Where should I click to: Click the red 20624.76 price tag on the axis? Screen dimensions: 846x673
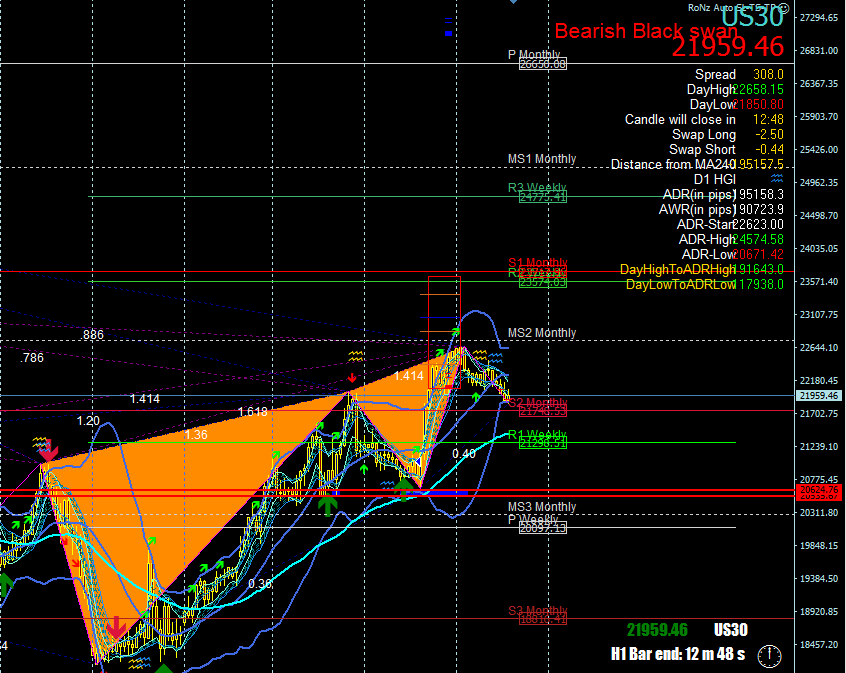point(818,490)
